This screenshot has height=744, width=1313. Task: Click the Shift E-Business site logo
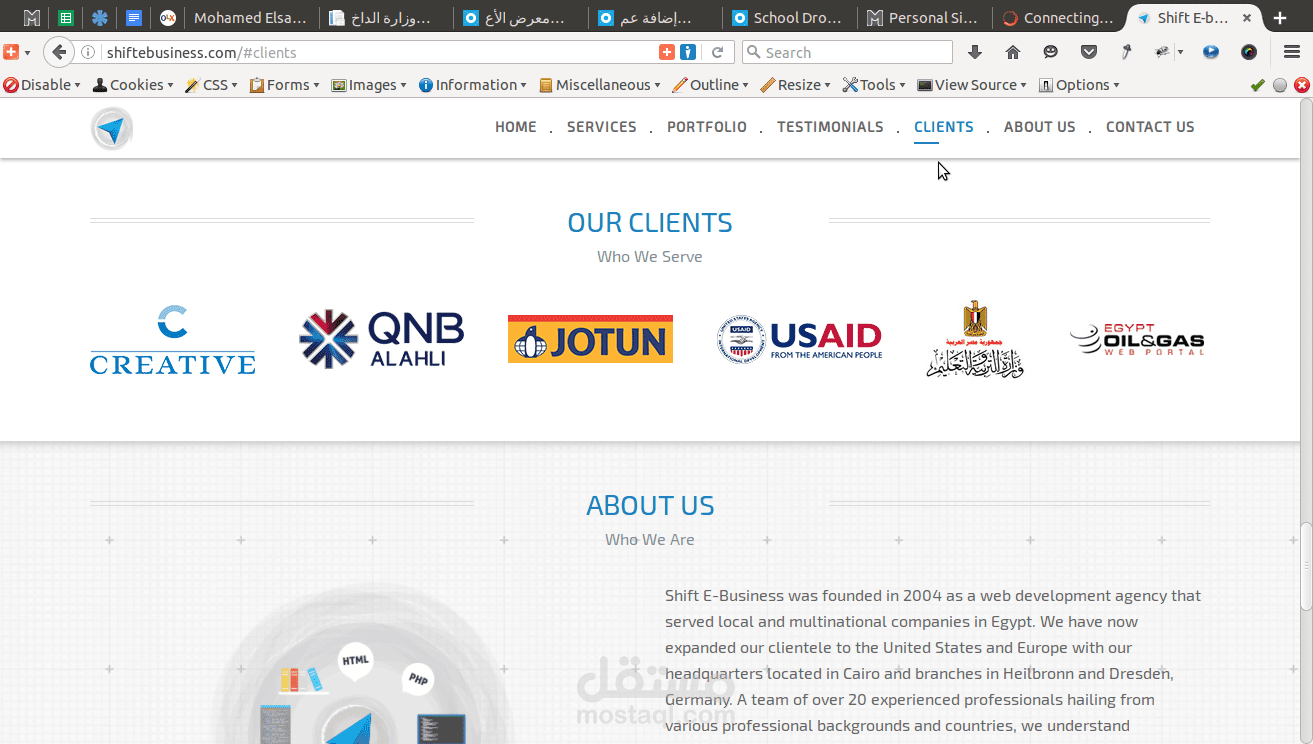pyautogui.click(x=112, y=128)
